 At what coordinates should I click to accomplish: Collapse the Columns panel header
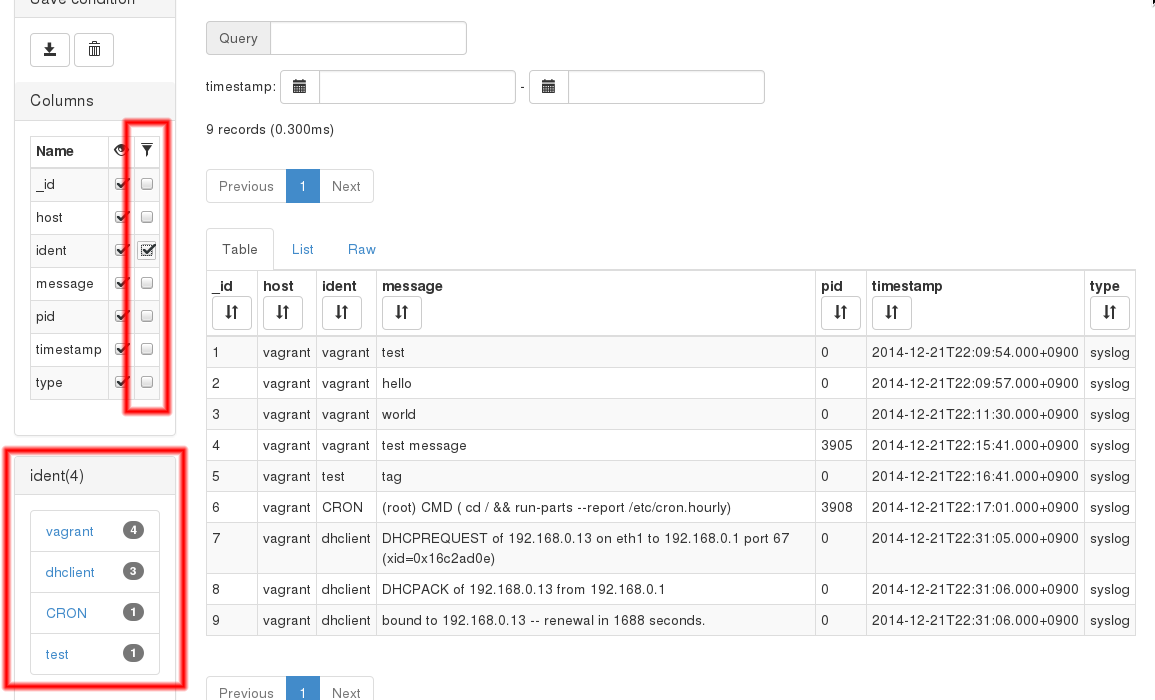point(64,101)
